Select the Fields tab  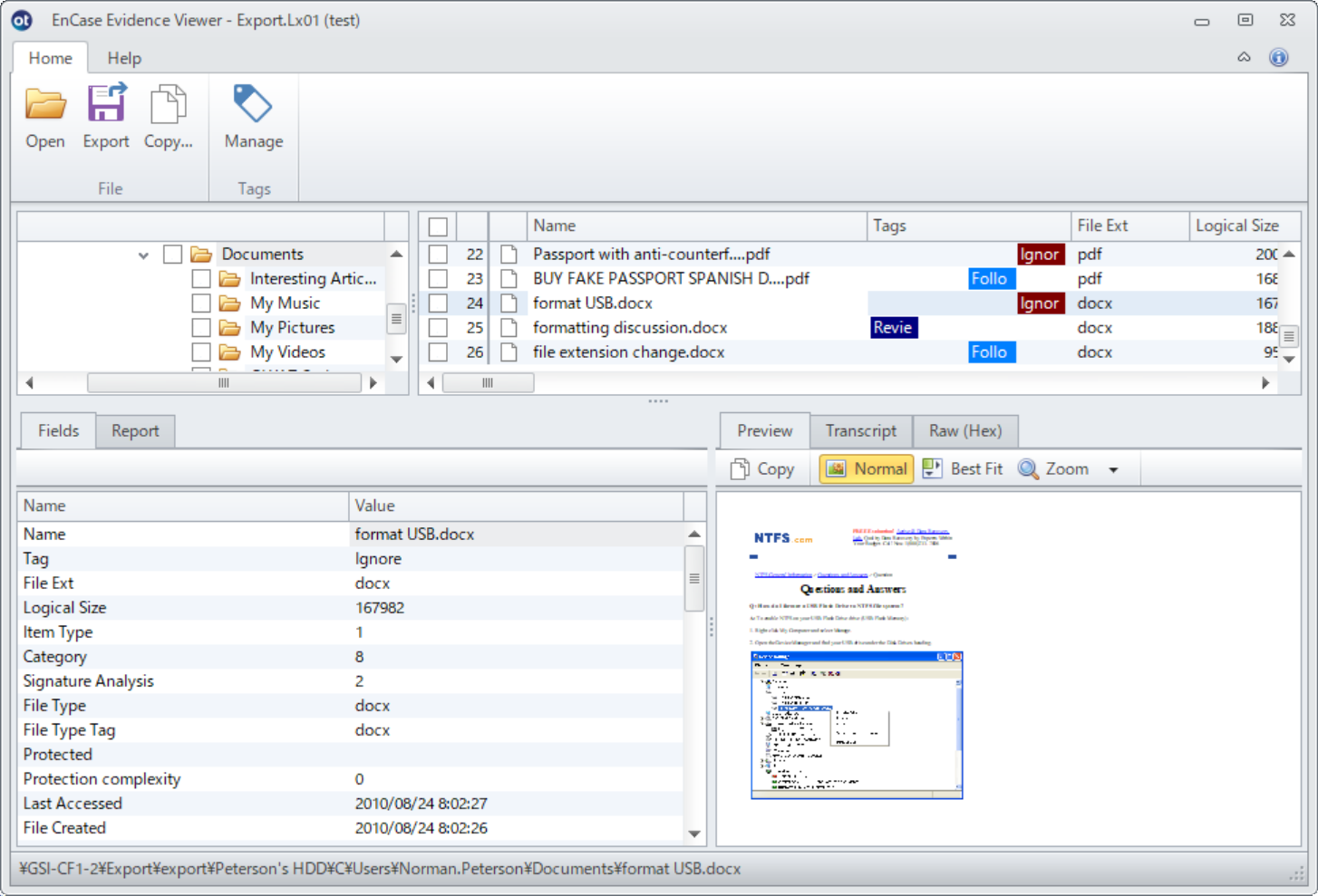click(58, 430)
